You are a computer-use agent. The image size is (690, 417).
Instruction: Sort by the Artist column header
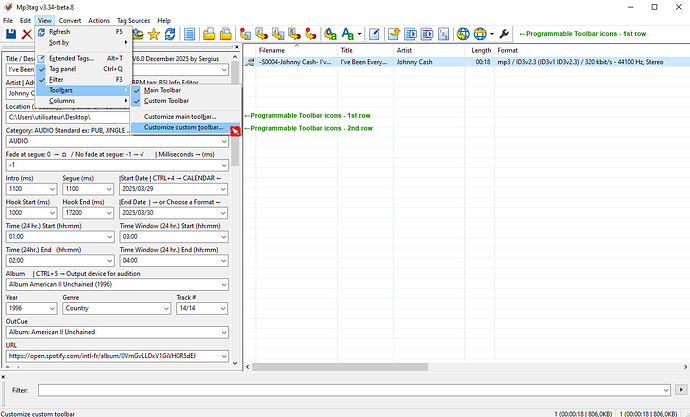[429, 51]
